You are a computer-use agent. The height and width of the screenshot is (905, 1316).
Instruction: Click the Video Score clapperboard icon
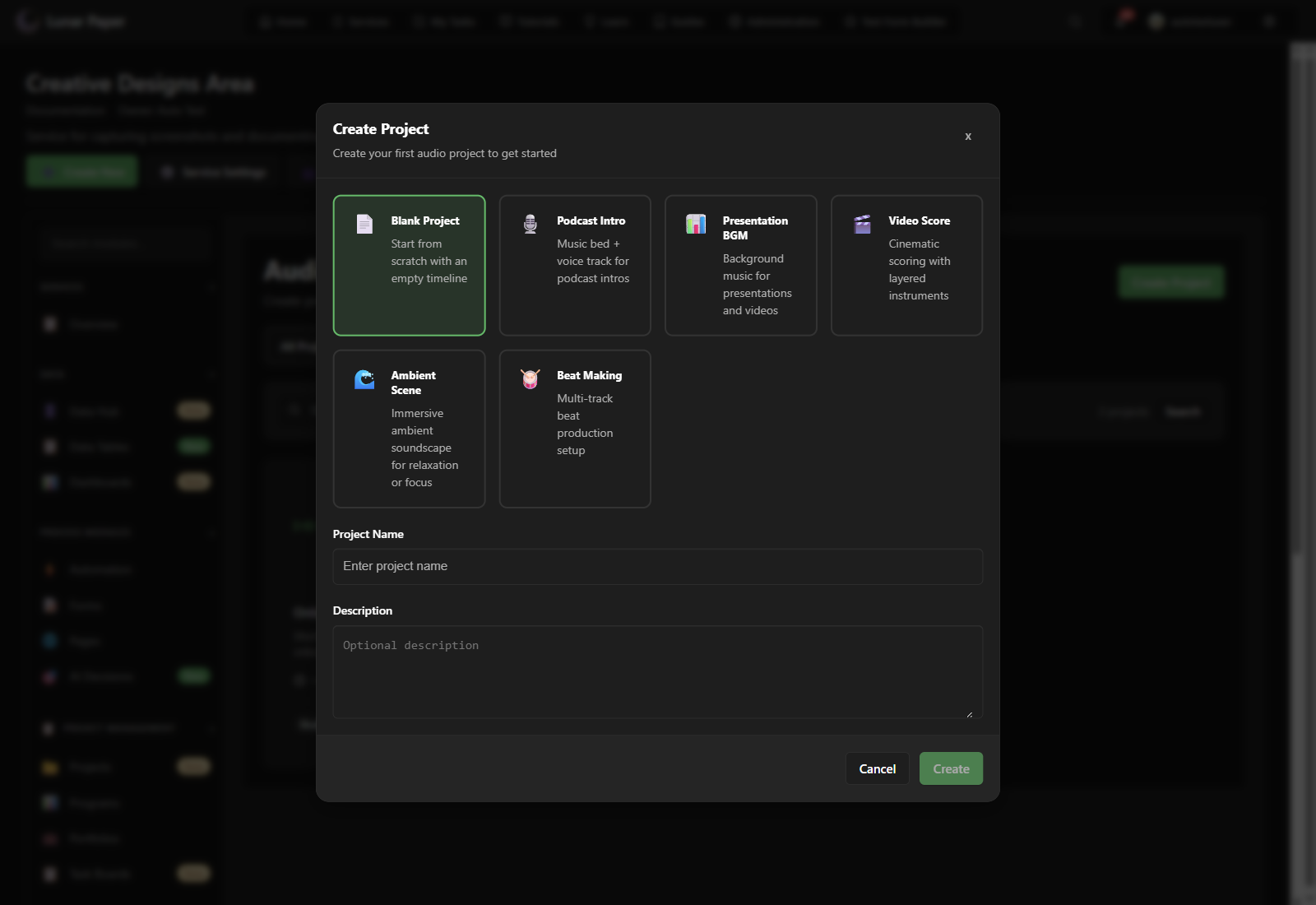pyautogui.click(x=862, y=224)
